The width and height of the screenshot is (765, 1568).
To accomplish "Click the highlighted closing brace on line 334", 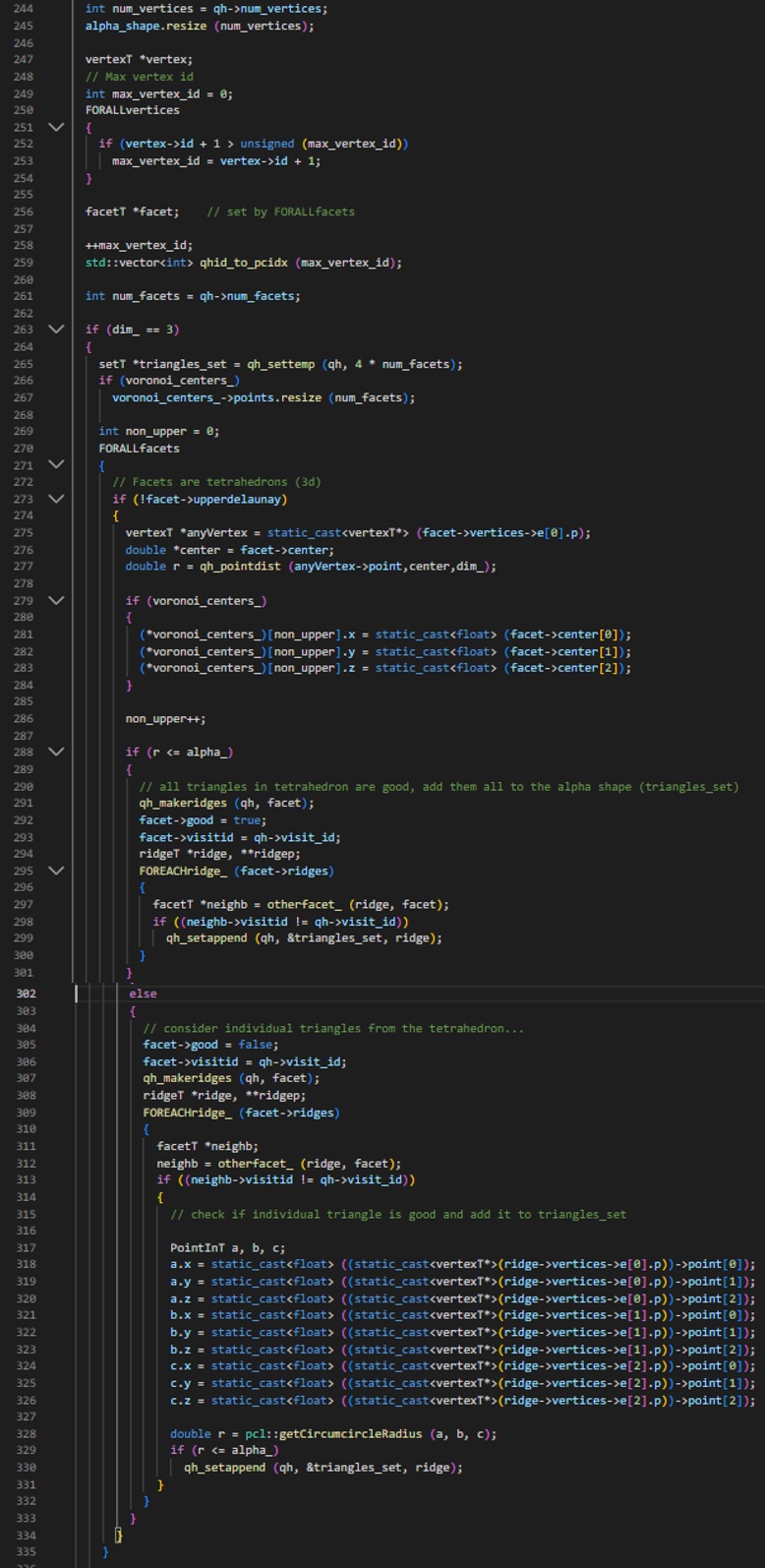I will click(x=118, y=1535).
